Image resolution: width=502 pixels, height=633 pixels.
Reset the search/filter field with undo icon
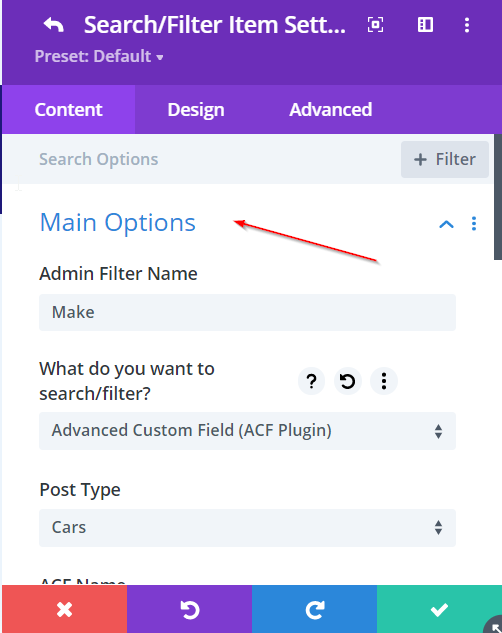pyautogui.click(x=347, y=381)
